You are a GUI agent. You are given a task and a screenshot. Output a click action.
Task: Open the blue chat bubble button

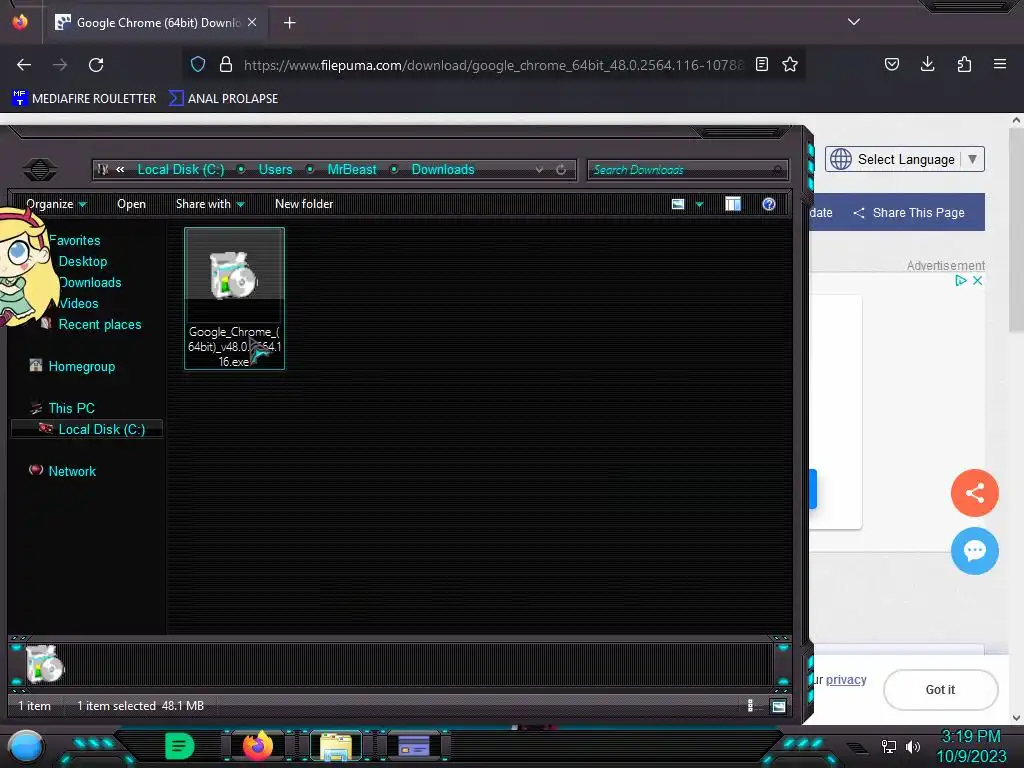(x=974, y=551)
